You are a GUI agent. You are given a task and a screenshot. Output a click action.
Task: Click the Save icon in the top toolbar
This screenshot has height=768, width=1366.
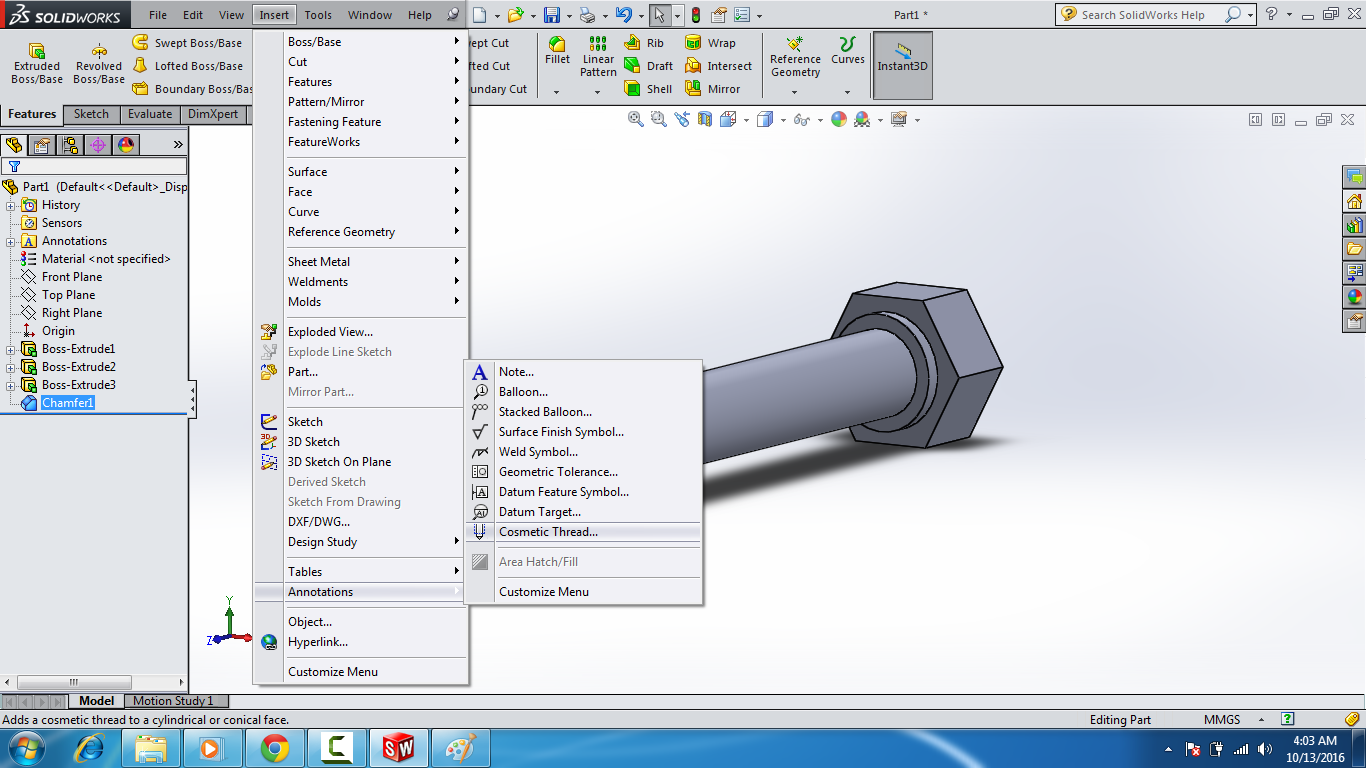click(x=552, y=15)
